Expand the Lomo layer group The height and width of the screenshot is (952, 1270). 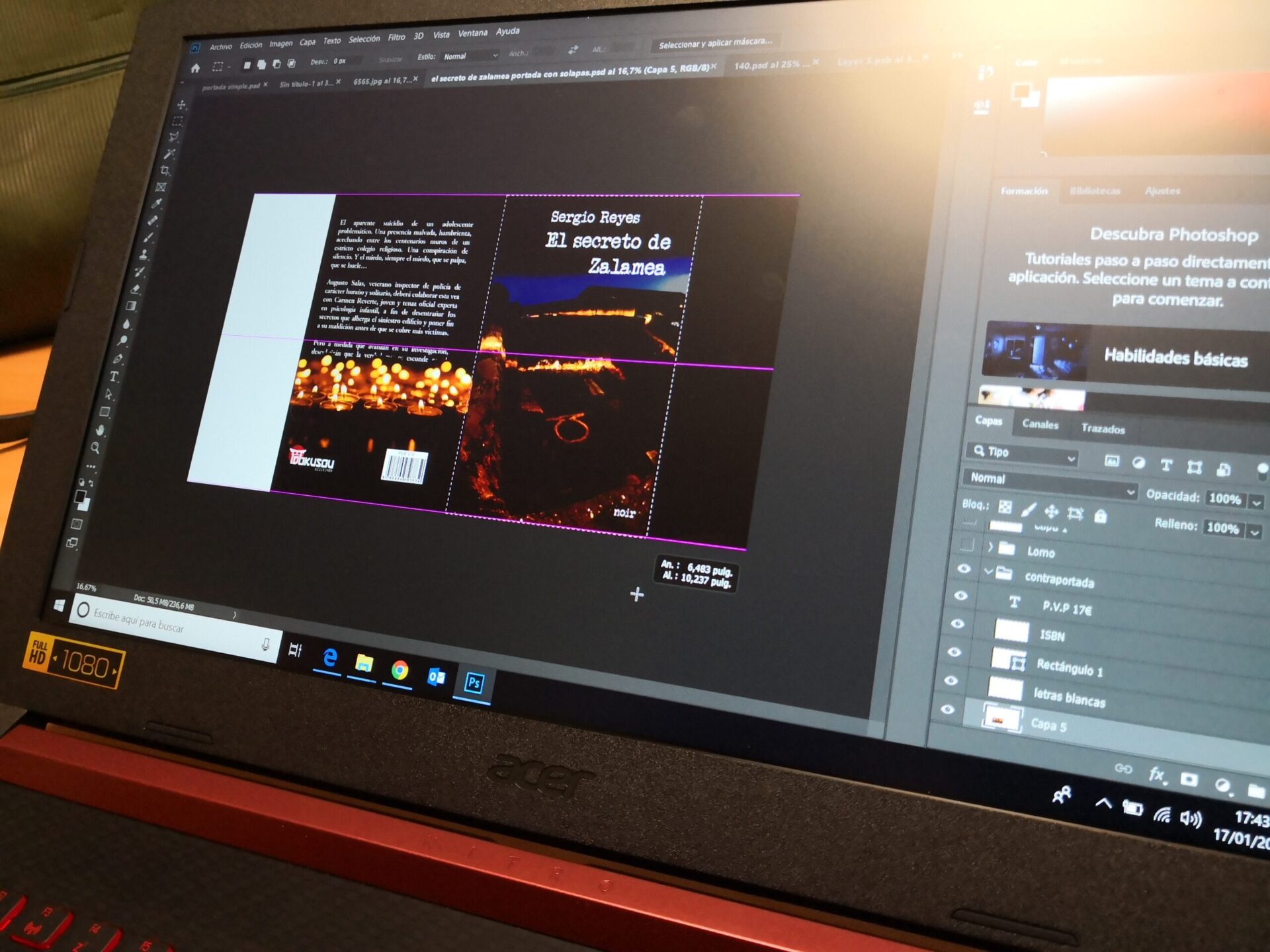coord(991,547)
